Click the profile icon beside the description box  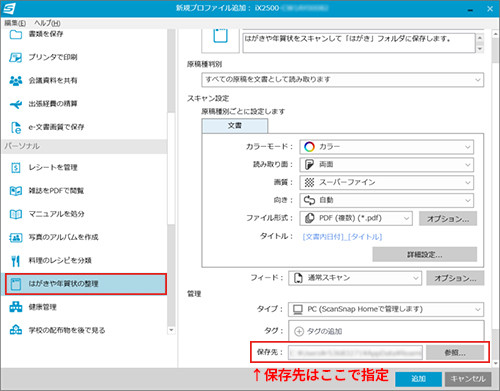click(x=220, y=36)
